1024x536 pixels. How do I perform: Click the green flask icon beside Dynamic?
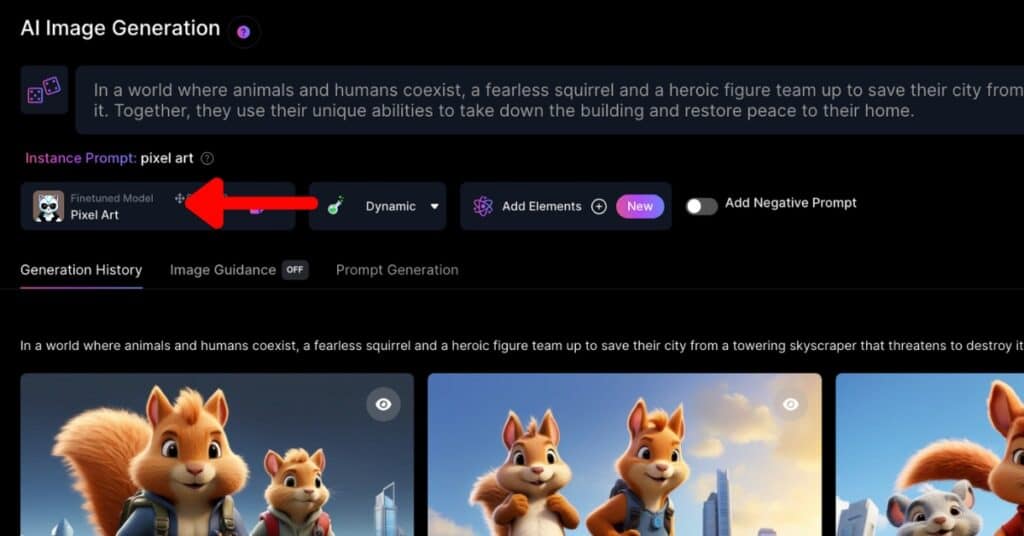click(336, 206)
